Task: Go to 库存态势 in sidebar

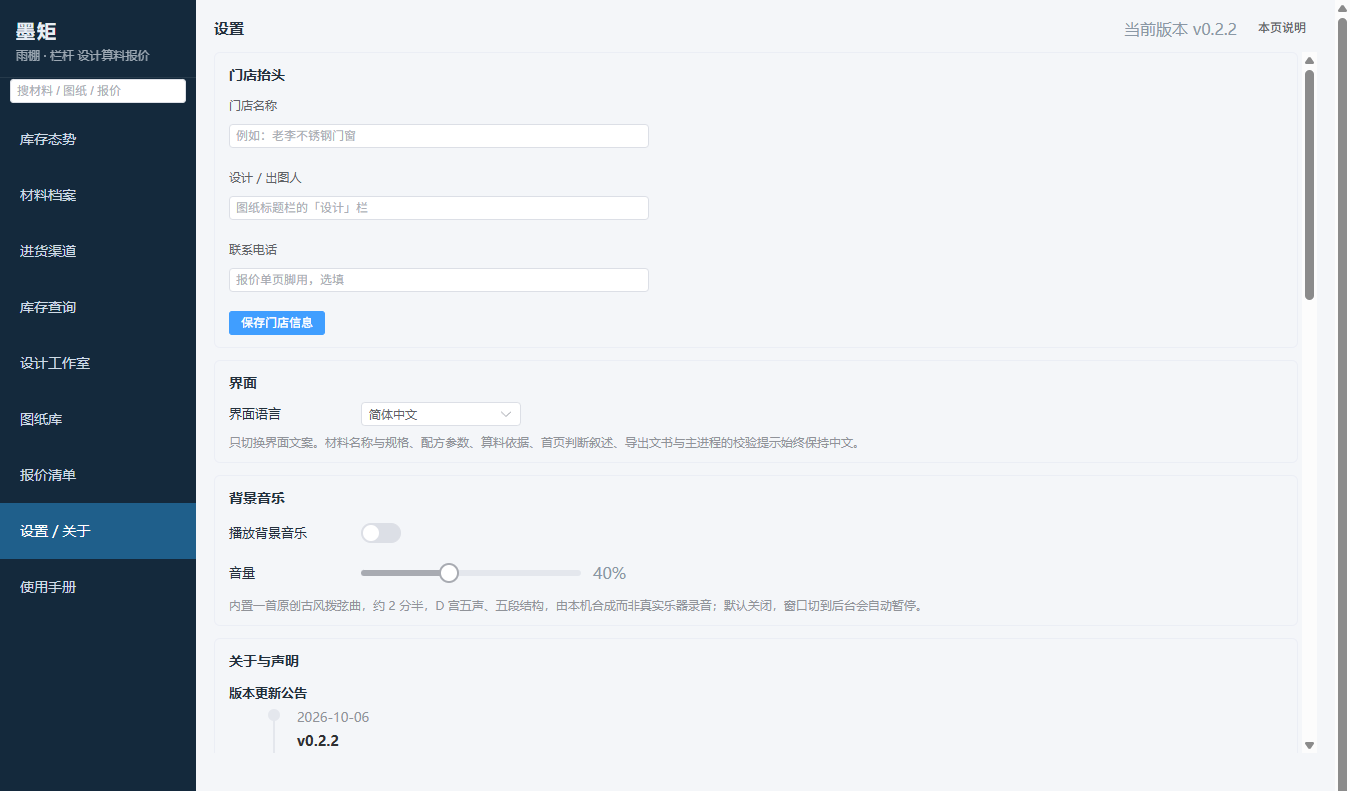Action: pos(98,139)
